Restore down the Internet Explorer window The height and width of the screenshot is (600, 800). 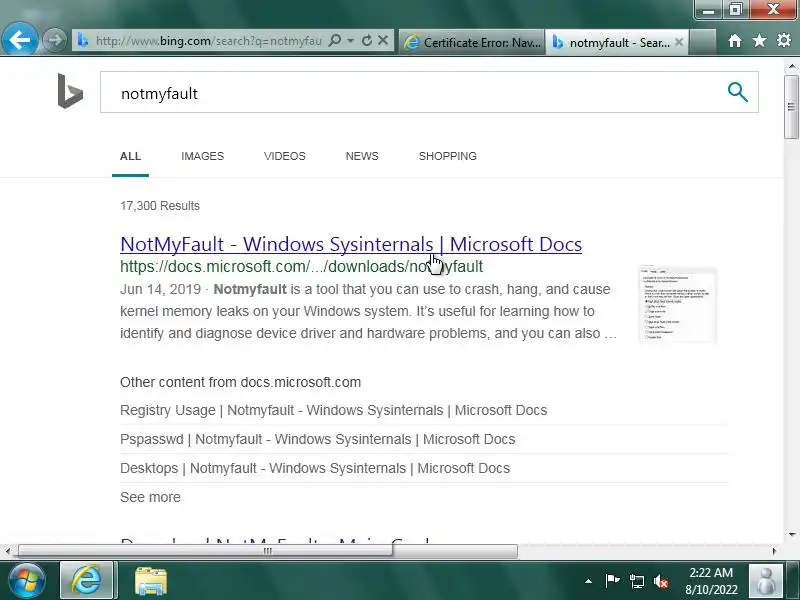[735, 9]
